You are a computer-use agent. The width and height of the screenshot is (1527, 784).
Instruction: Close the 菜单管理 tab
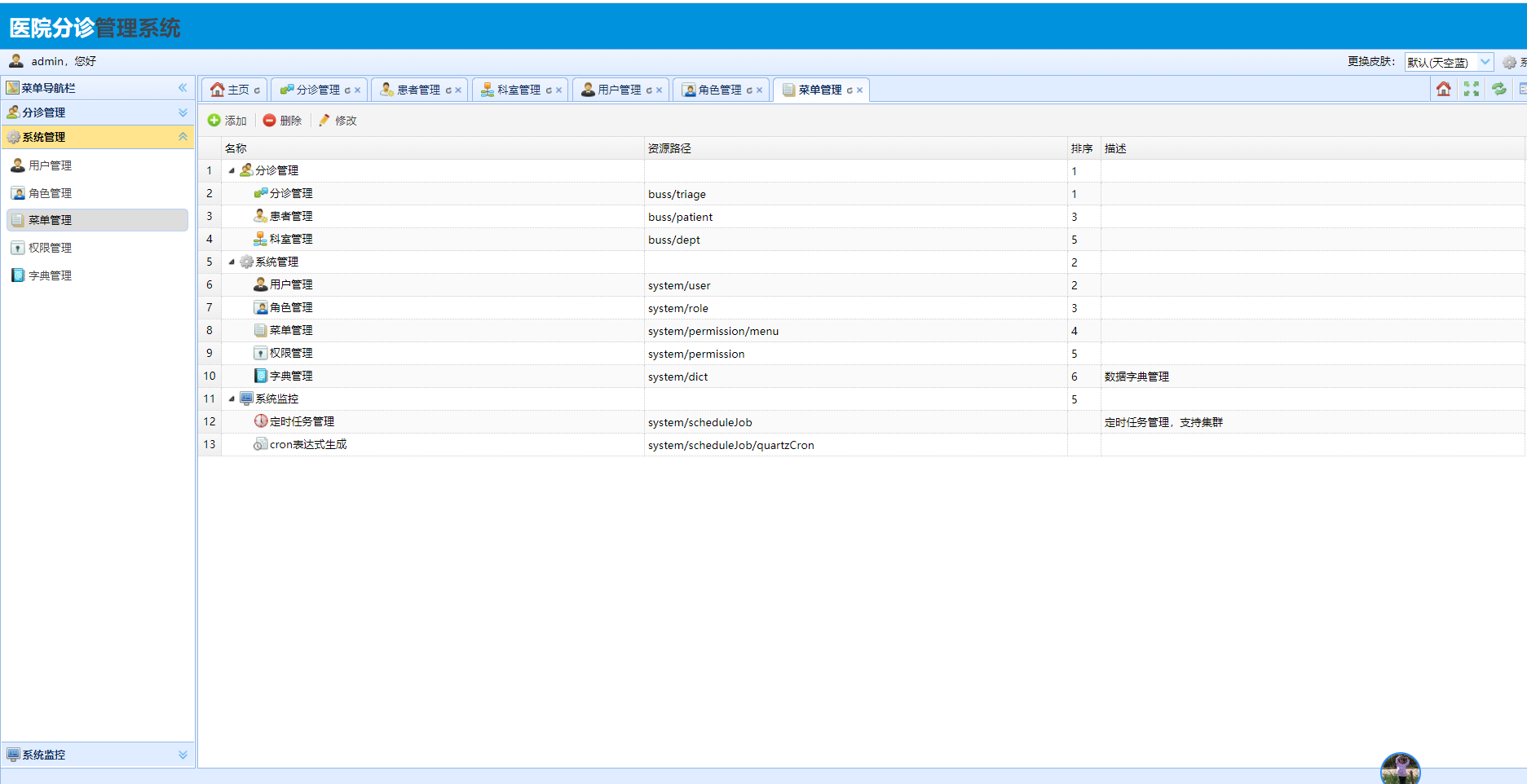pyautogui.click(x=859, y=90)
